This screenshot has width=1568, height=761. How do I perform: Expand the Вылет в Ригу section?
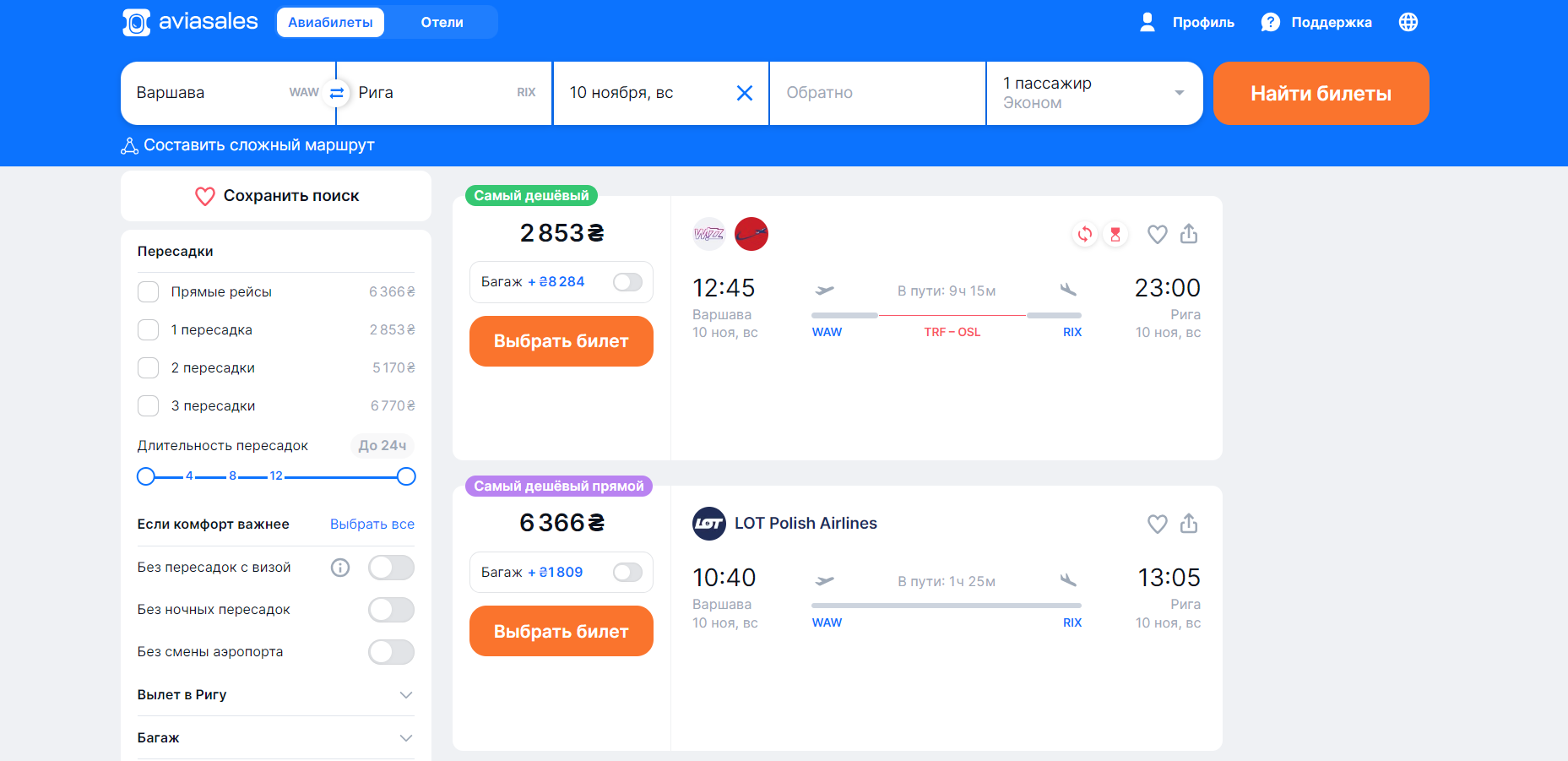click(x=275, y=695)
